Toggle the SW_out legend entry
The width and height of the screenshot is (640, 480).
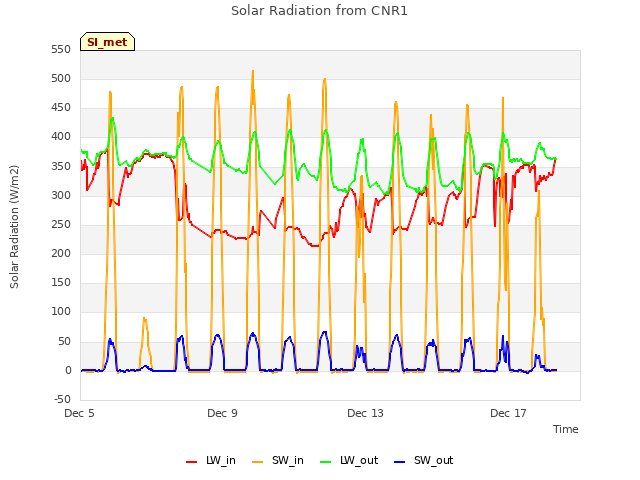tap(424, 460)
